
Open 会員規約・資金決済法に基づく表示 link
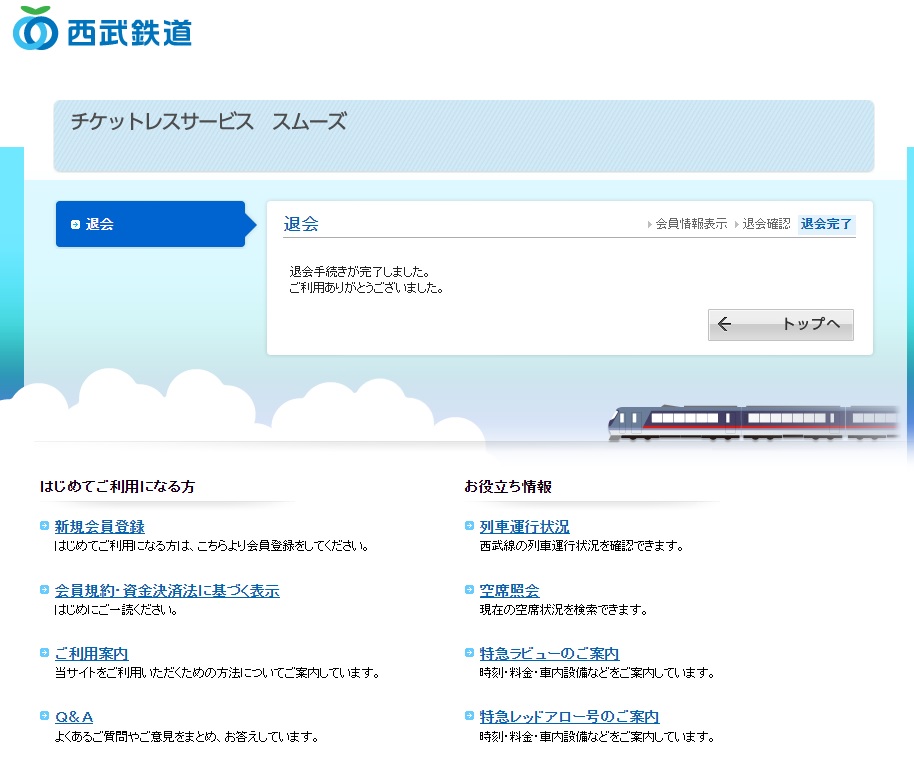point(167,591)
